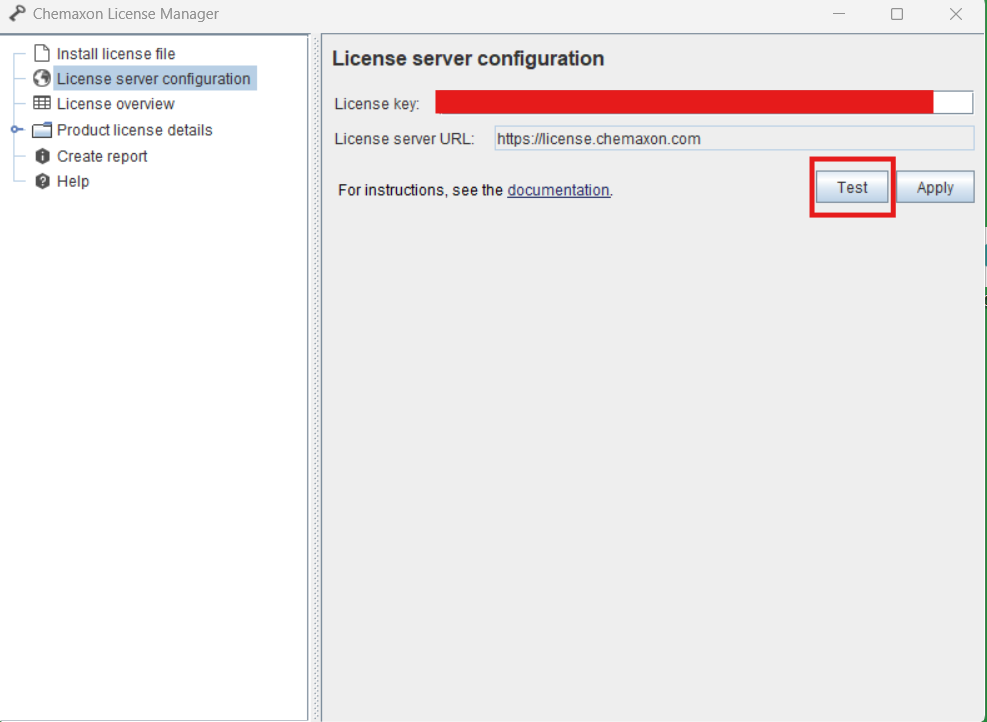Open the documentation link

click(x=558, y=190)
